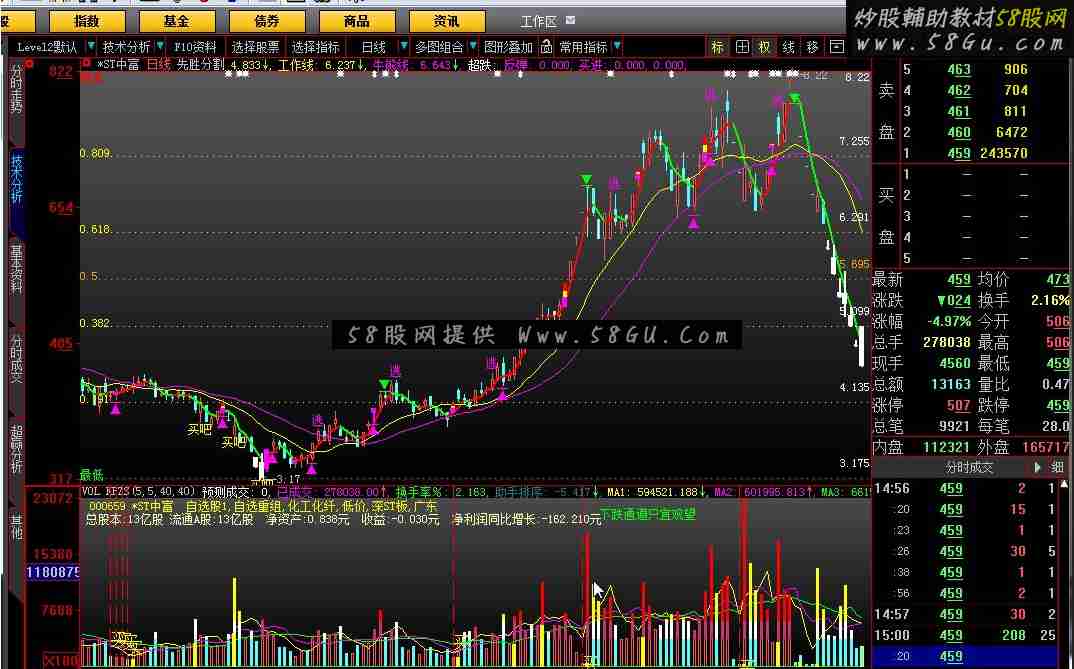The width and height of the screenshot is (1074, 669).
Task: Expand the 多图组合 dropdown arrow
Action: pos(473,47)
